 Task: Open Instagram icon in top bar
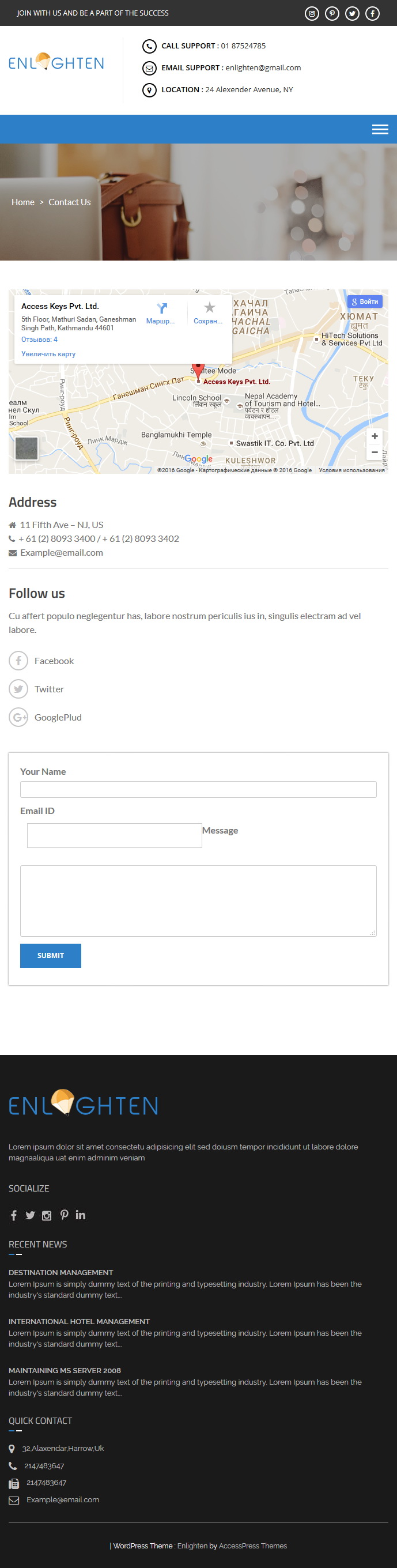pyautogui.click(x=312, y=13)
